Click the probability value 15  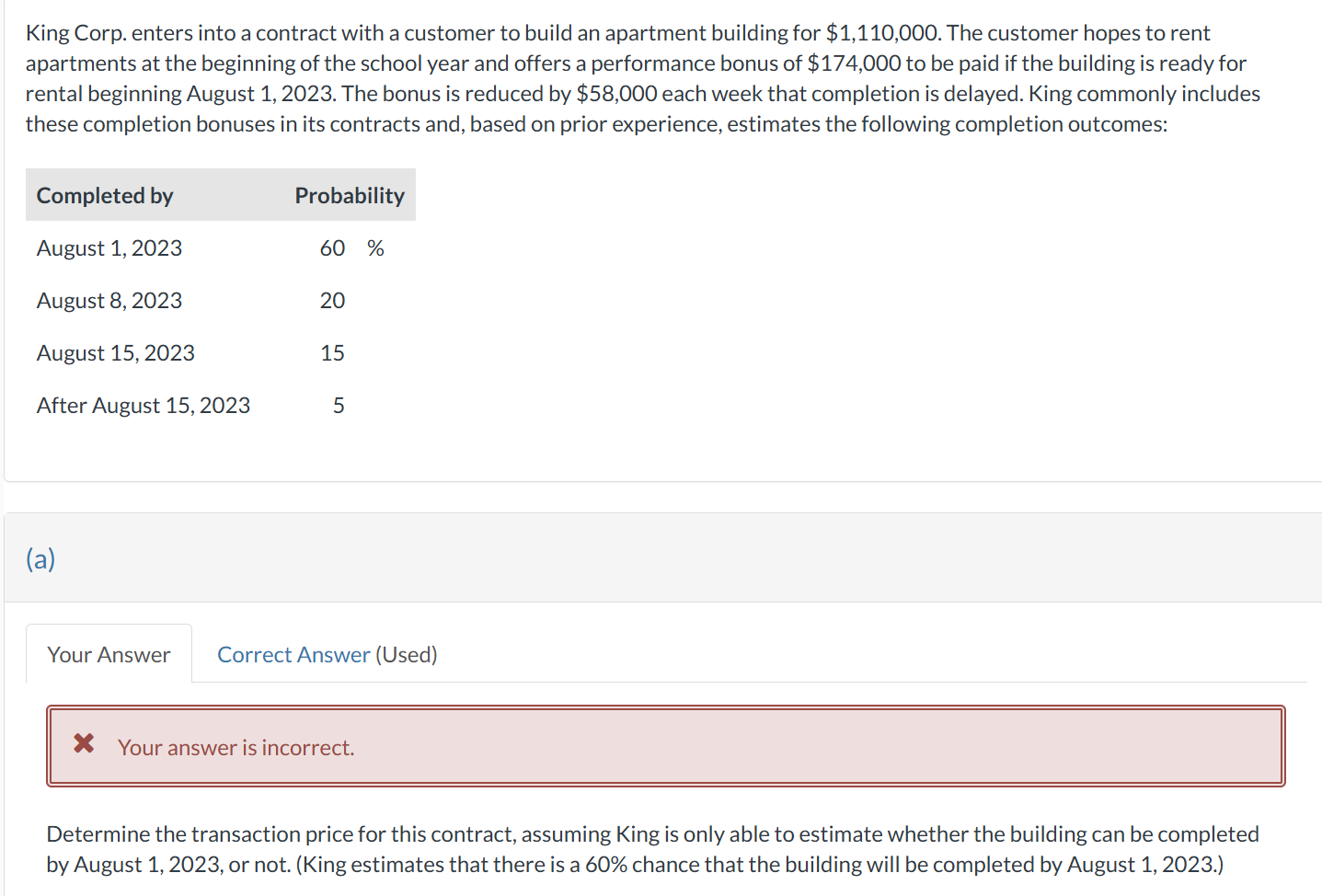tap(332, 352)
